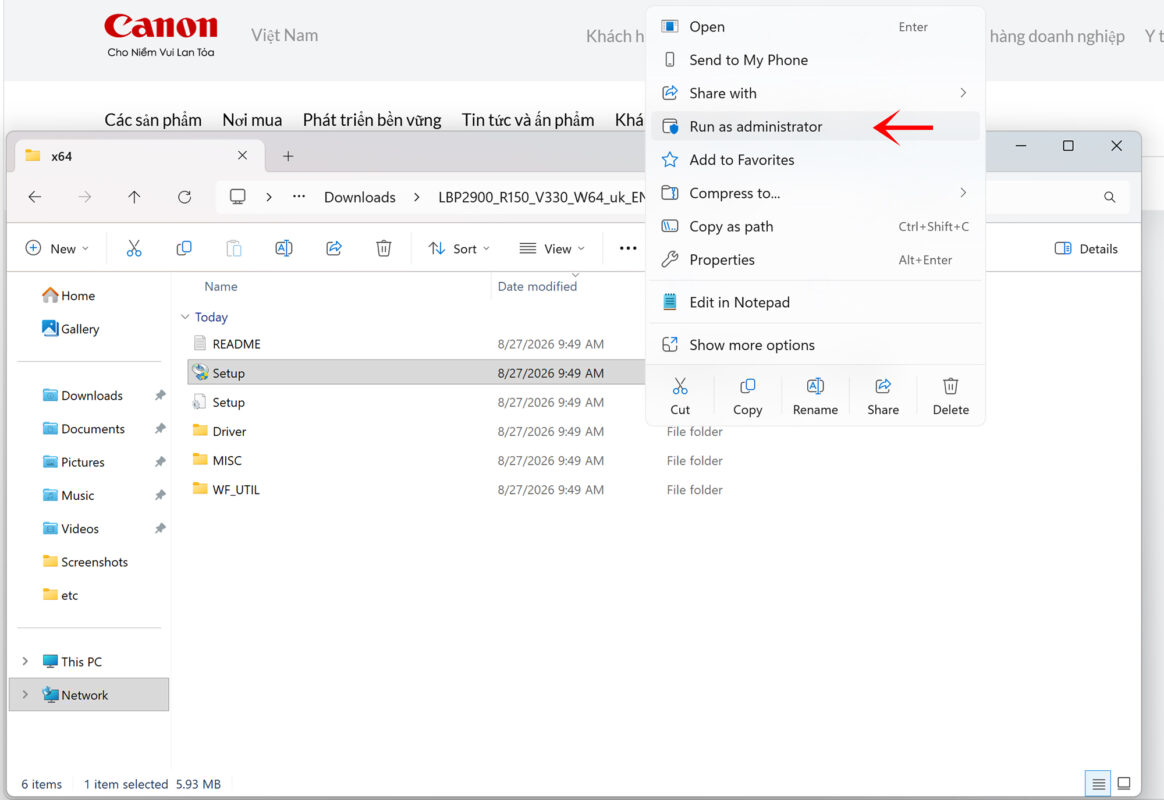Expand the This PC tree node
This screenshot has width=1164, height=800.
(25, 661)
